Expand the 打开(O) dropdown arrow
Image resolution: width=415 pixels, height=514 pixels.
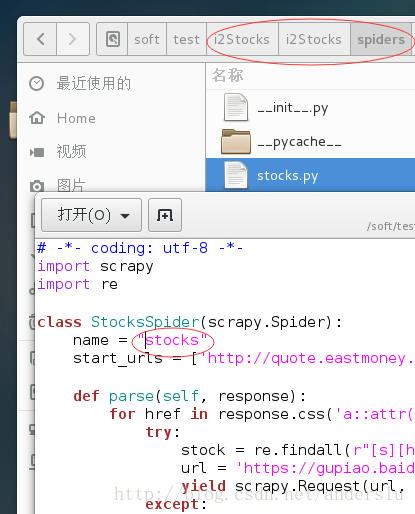click(x=125, y=216)
